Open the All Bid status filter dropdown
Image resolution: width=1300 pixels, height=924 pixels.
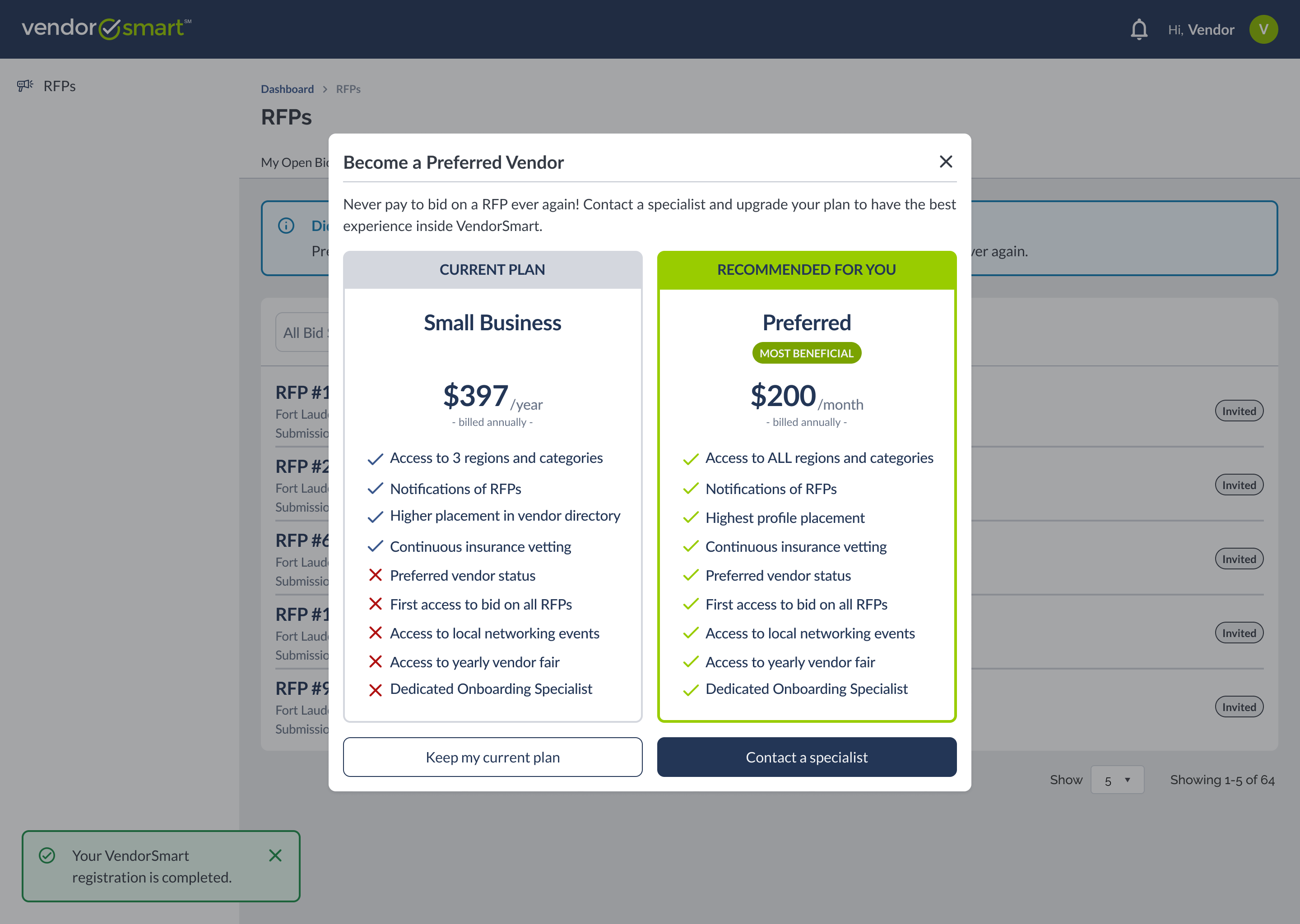pyautogui.click(x=303, y=332)
